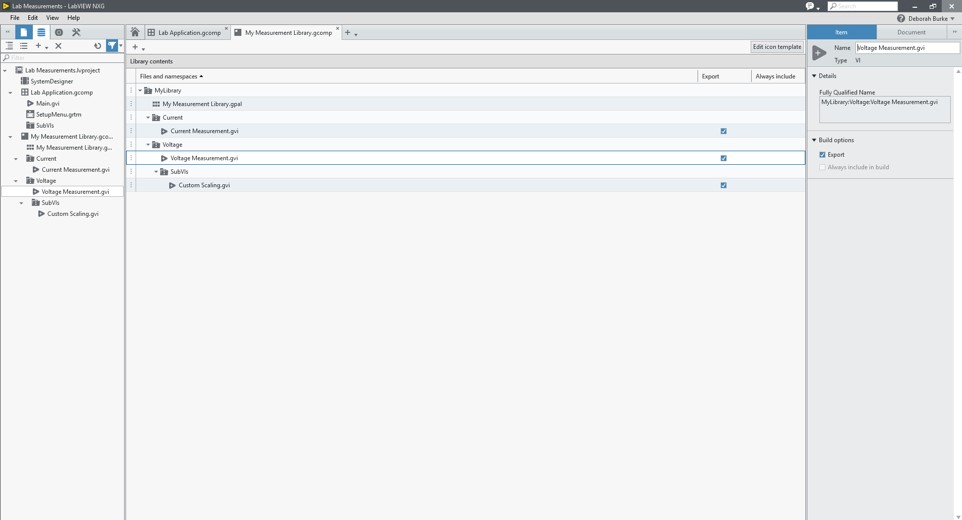Collapse the Build options section
The image size is (962, 520).
[815, 140]
